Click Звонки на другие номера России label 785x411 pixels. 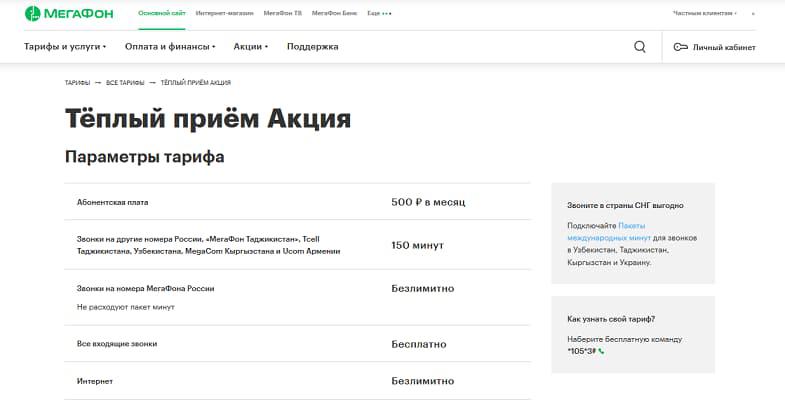[208, 245]
